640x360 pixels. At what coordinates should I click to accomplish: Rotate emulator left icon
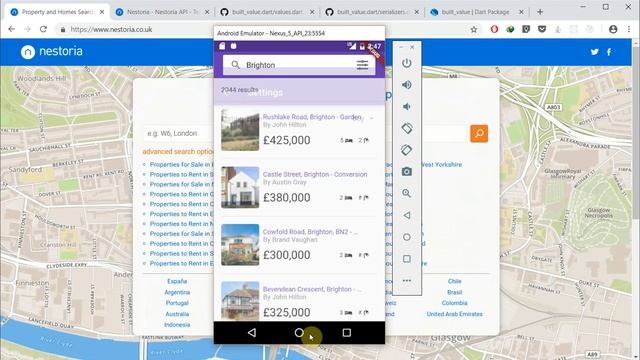tap(407, 128)
